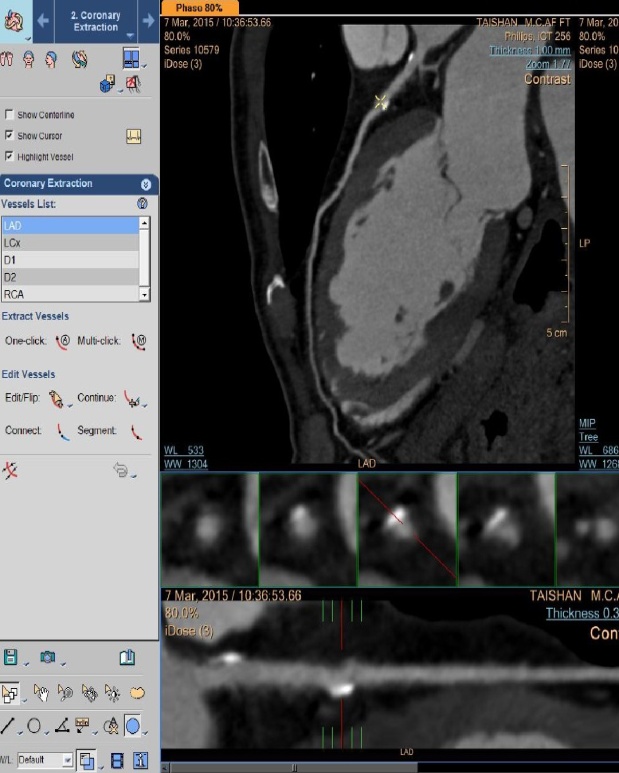This screenshot has width=619, height=773.
Task: Click the One-click vessel extraction icon
Action: click(62, 341)
